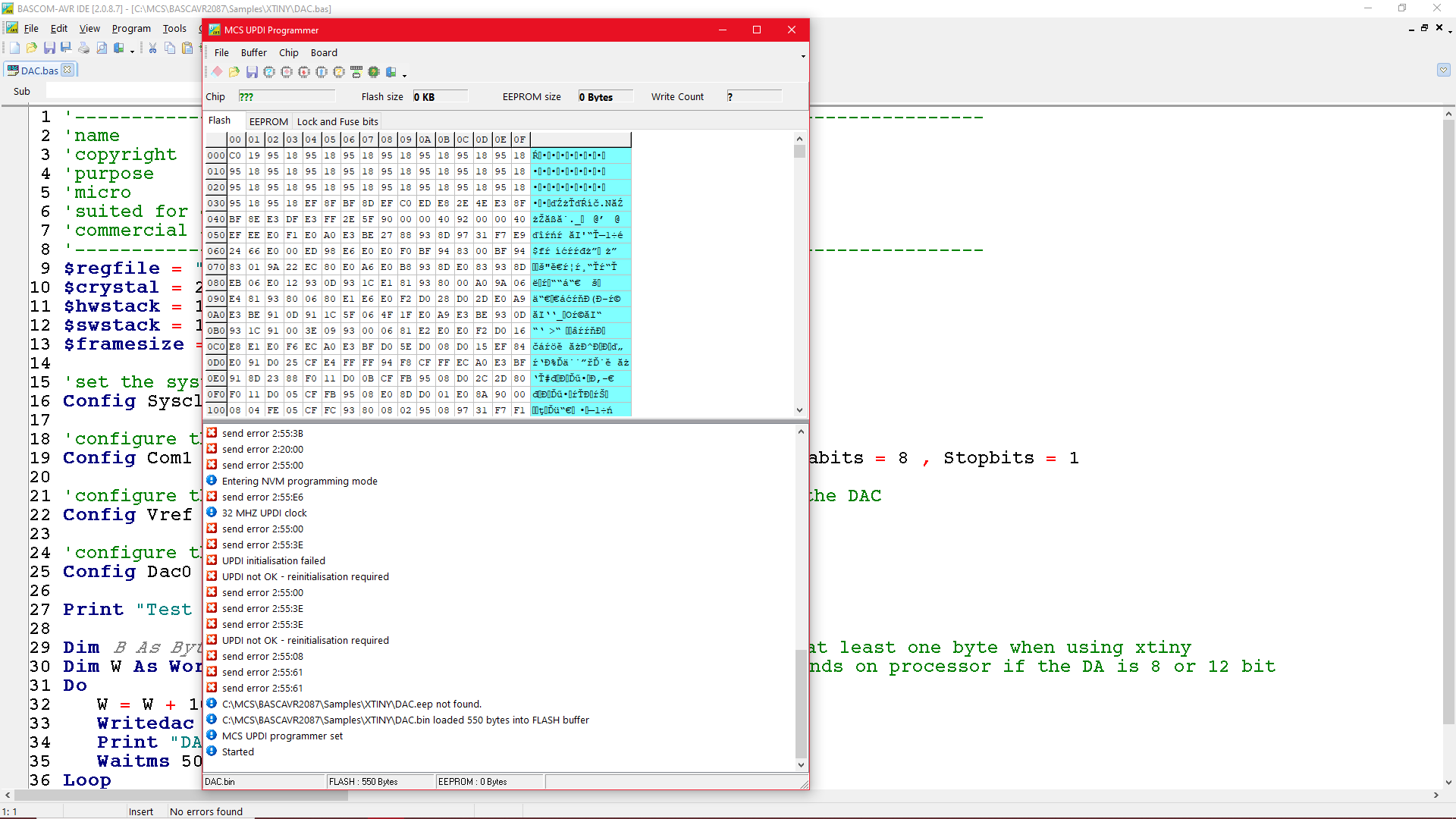Copy selection with IDE copy icon
The width and height of the screenshot is (1456, 819).
(x=170, y=48)
